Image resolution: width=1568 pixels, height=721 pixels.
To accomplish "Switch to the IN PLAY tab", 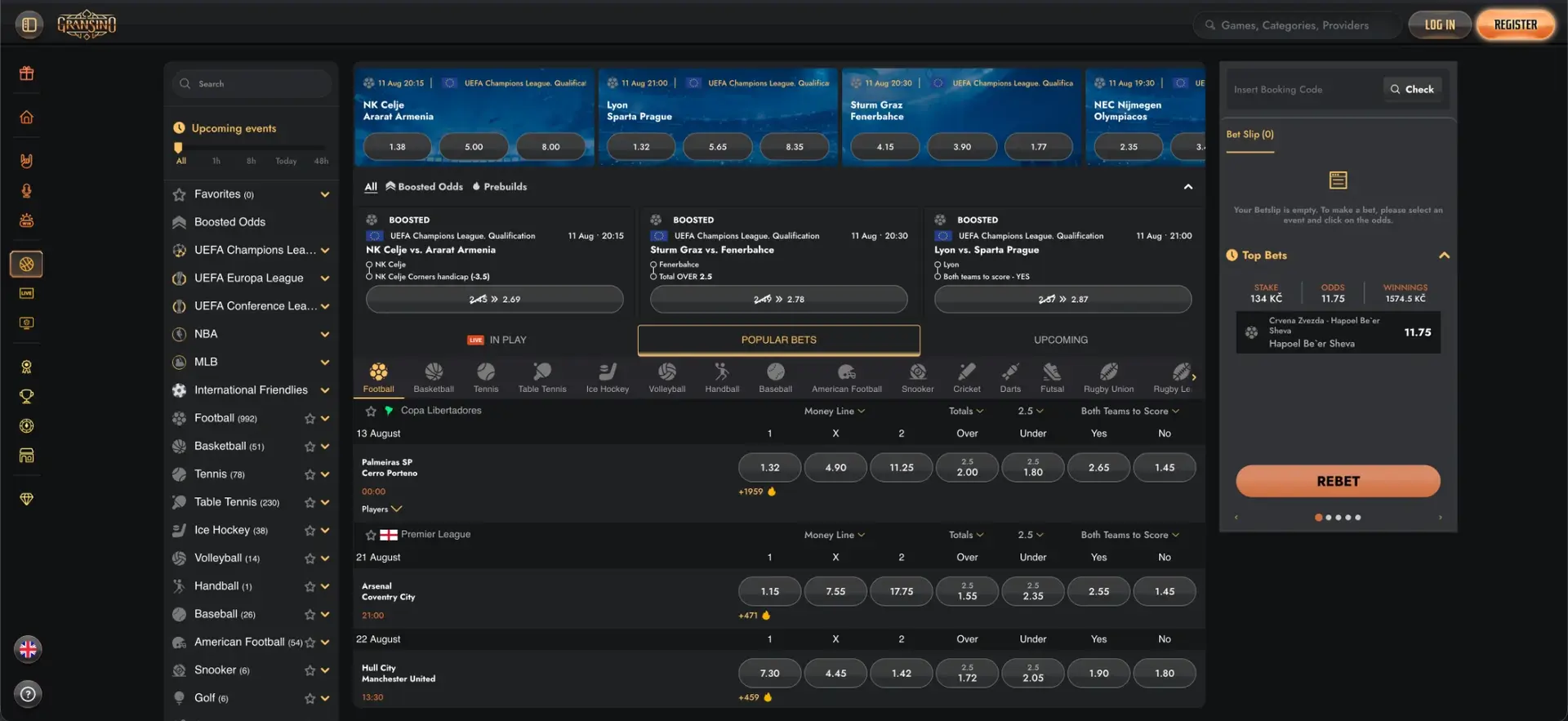I will click(497, 340).
